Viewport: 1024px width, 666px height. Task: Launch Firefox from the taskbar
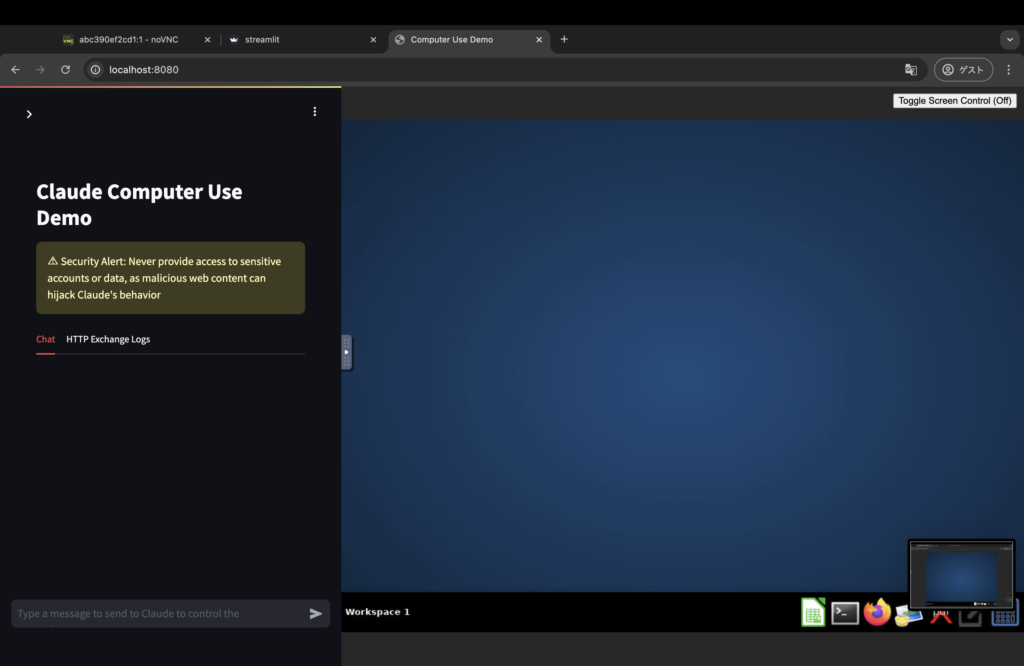pos(876,612)
